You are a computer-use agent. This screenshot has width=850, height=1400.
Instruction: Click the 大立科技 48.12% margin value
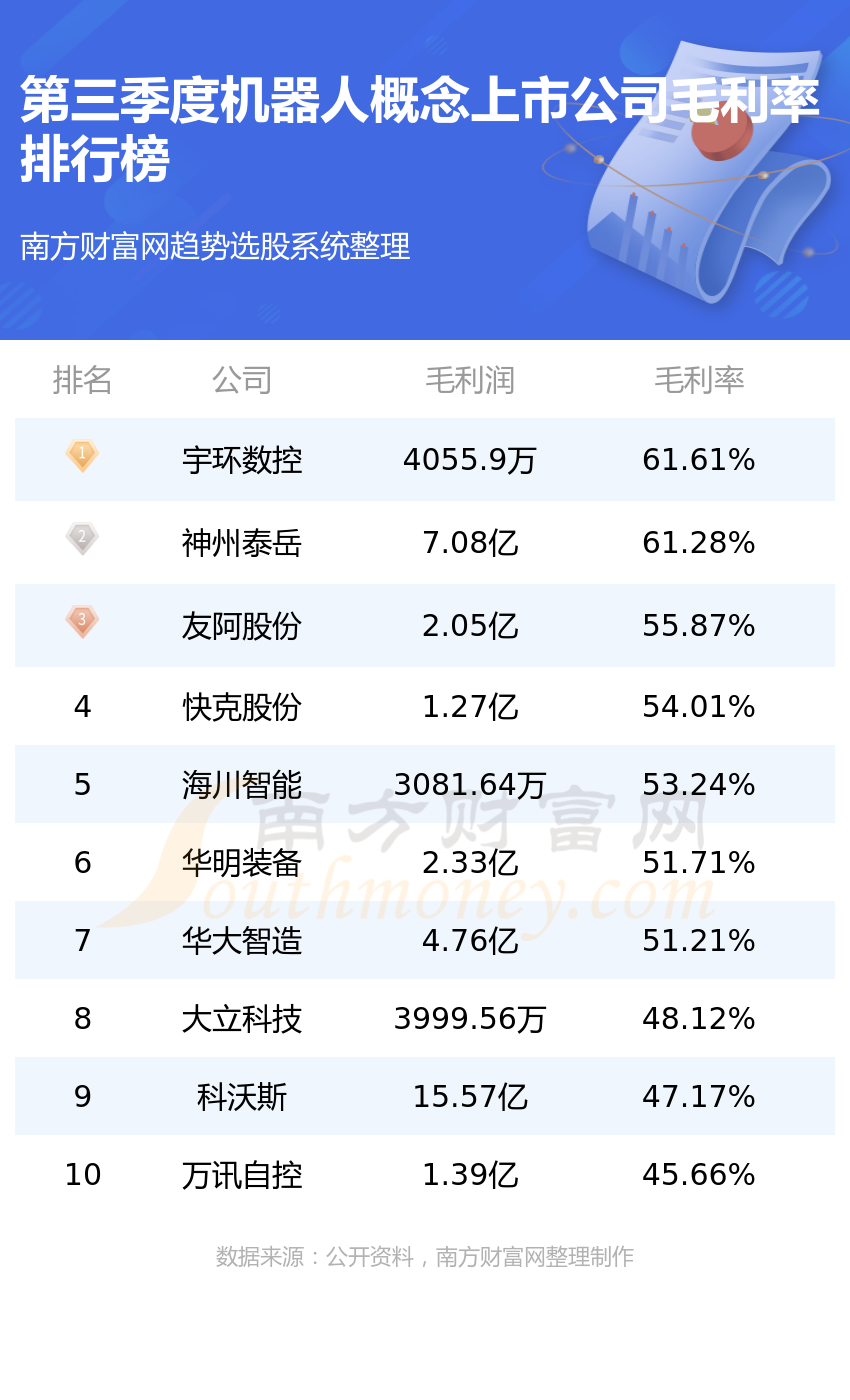(698, 1019)
